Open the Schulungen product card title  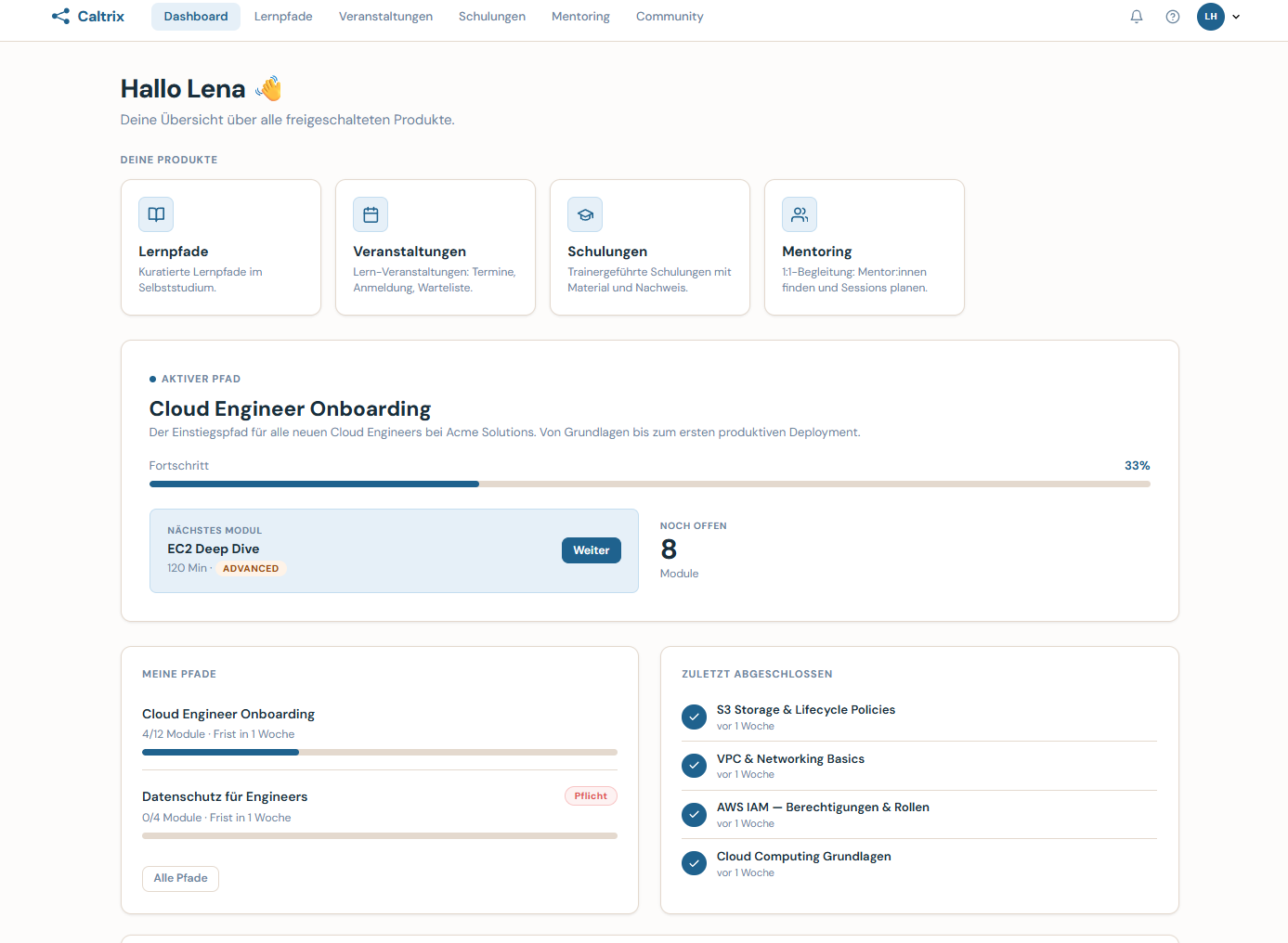pos(607,252)
